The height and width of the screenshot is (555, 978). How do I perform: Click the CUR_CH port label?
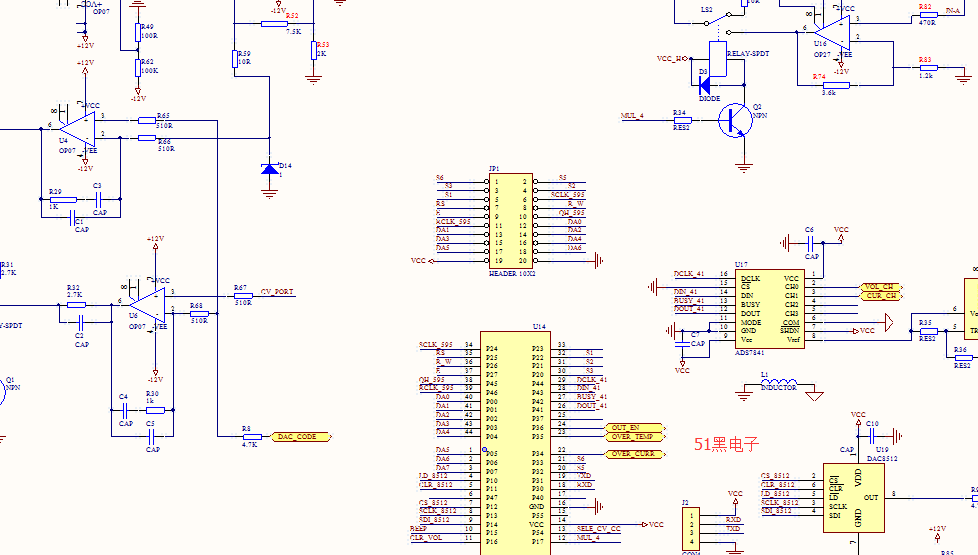pos(881,296)
